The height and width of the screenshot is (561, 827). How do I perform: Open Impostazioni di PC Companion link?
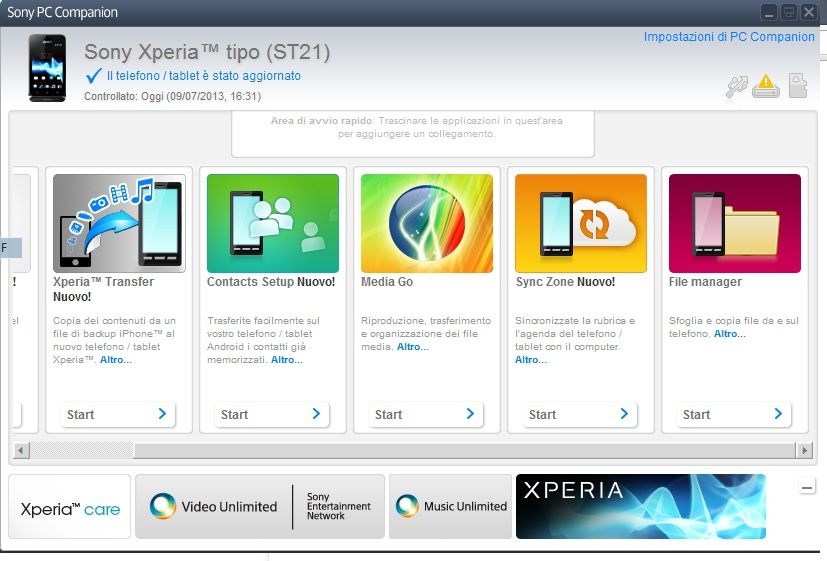[x=729, y=37]
